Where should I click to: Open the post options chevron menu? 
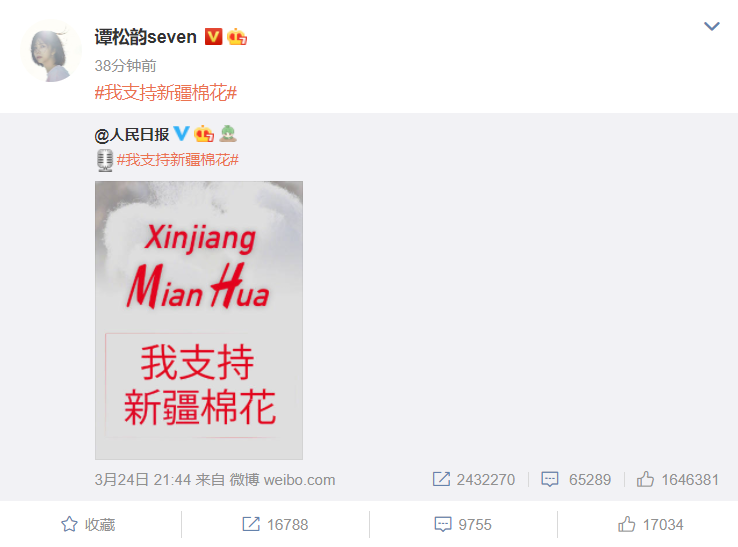[711, 26]
